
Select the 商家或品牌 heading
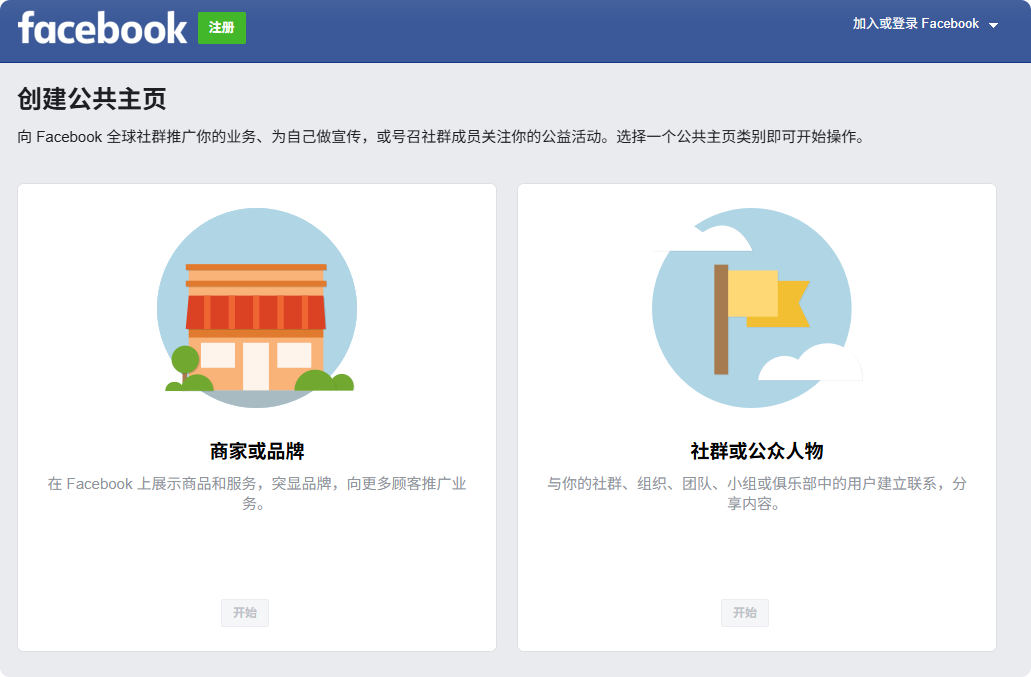coord(257,452)
